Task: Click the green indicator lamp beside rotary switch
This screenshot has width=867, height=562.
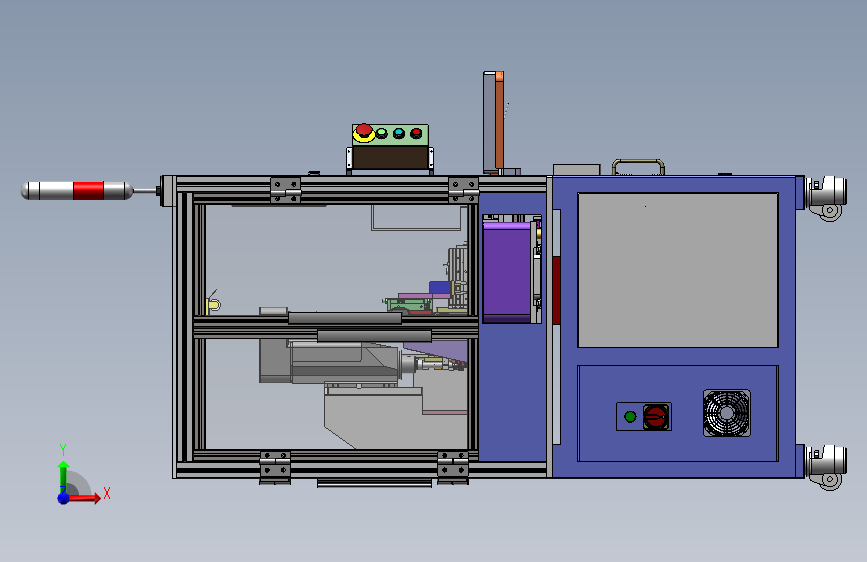Action: point(630,417)
